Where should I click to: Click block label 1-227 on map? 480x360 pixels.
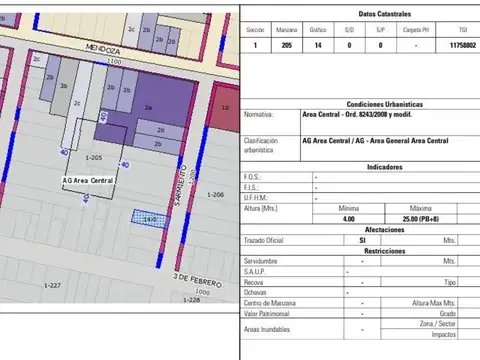pyautogui.click(x=52, y=286)
